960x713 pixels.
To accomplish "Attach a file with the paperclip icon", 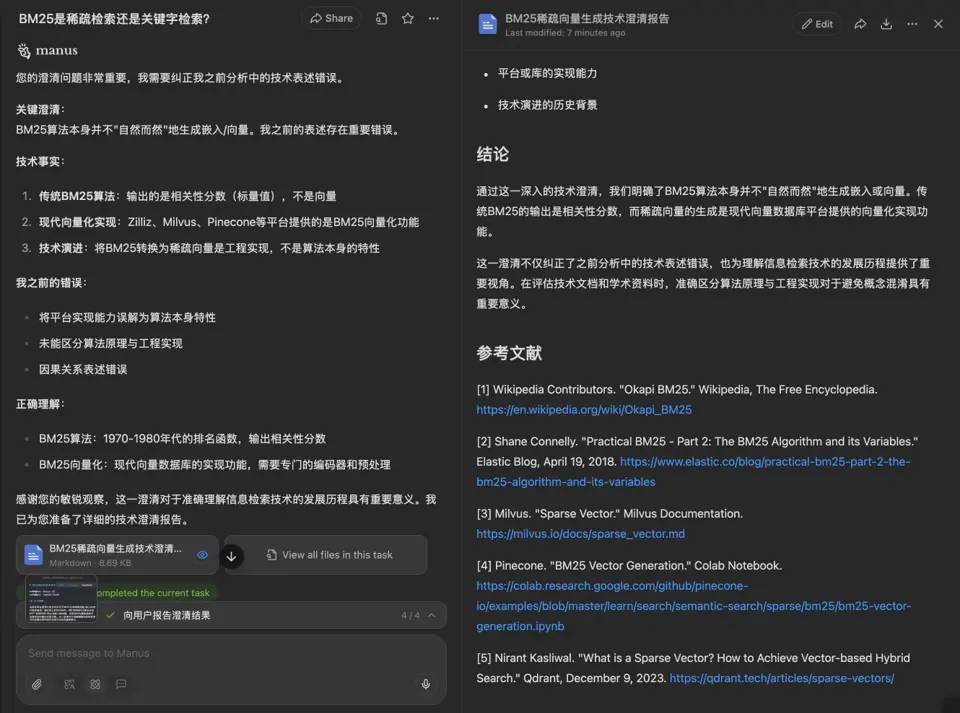I will pos(37,684).
